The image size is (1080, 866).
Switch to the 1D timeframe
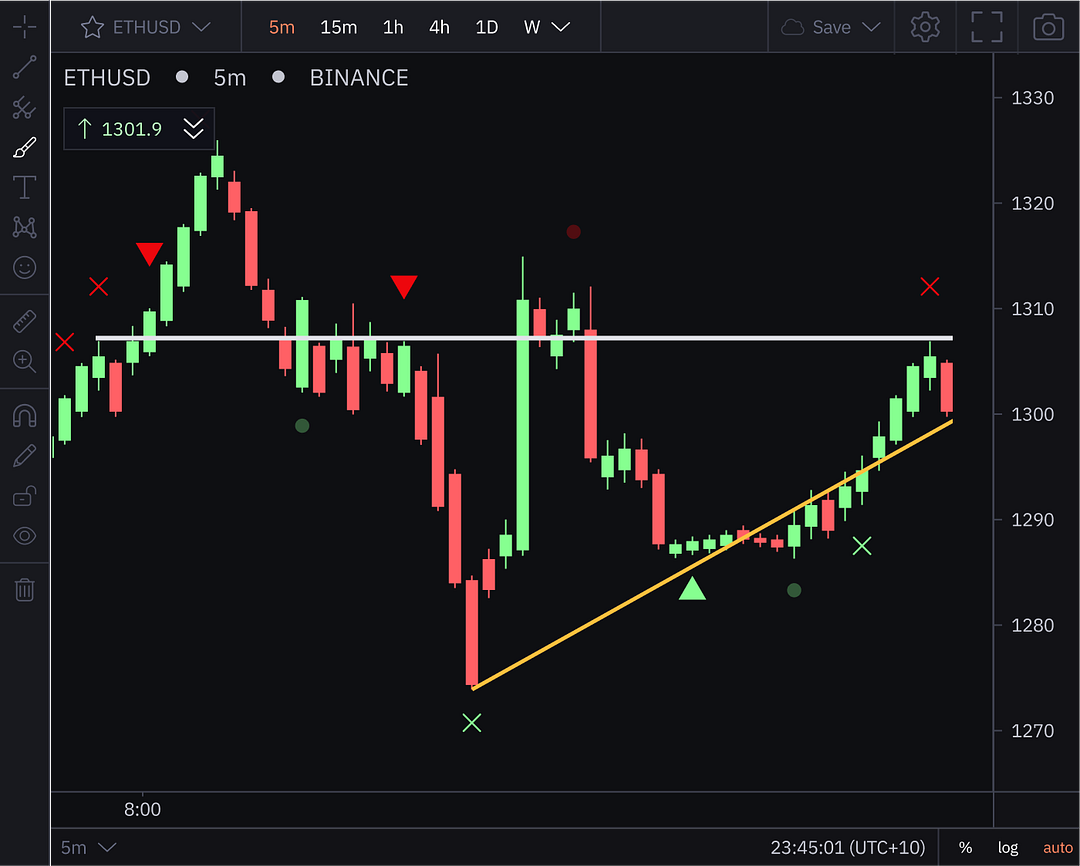(486, 27)
